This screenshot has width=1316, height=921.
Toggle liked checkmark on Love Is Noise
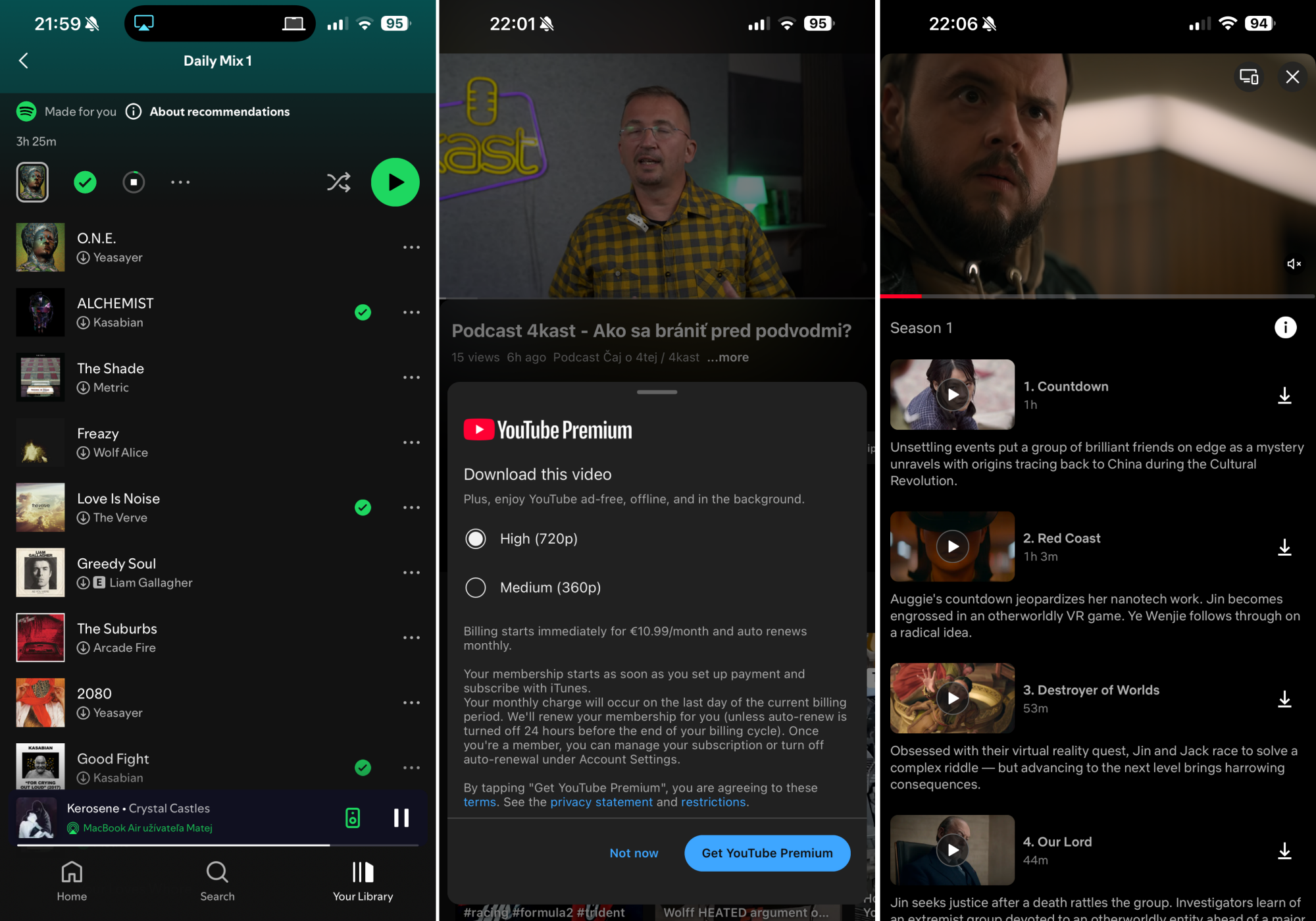363,508
